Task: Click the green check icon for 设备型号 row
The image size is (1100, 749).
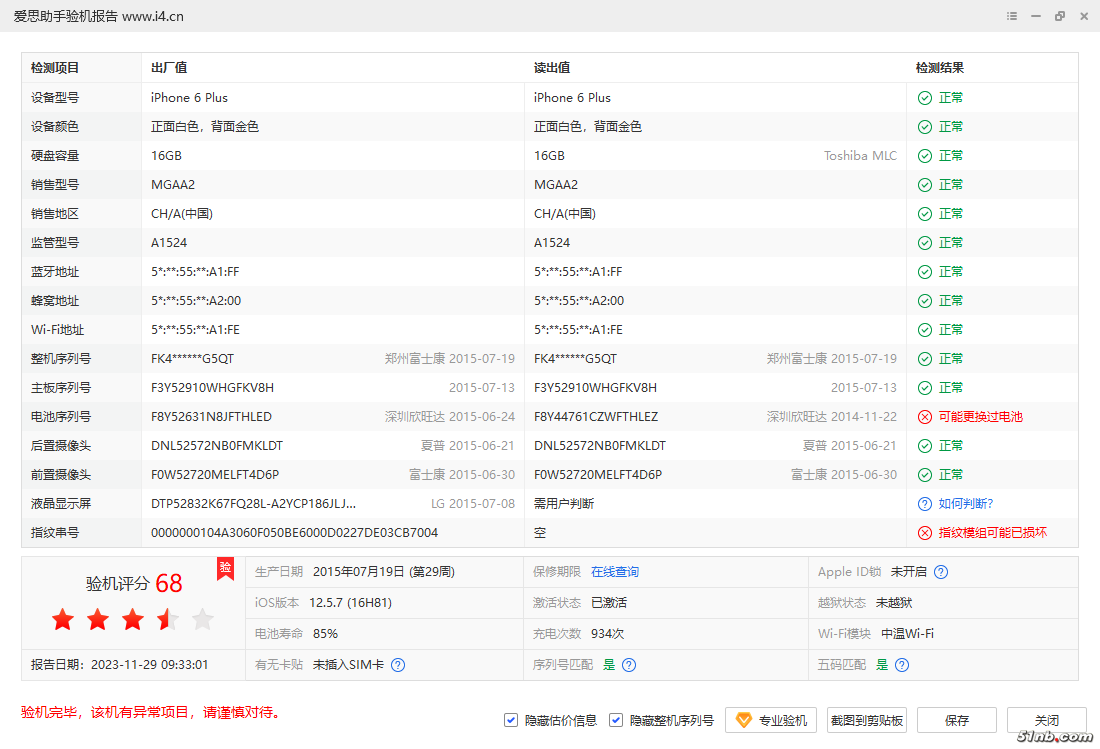Action: click(x=925, y=98)
